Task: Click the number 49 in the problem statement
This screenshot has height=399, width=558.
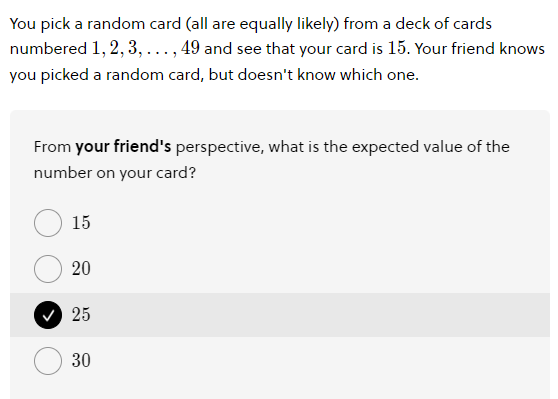Action: click(x=190, y=48)
